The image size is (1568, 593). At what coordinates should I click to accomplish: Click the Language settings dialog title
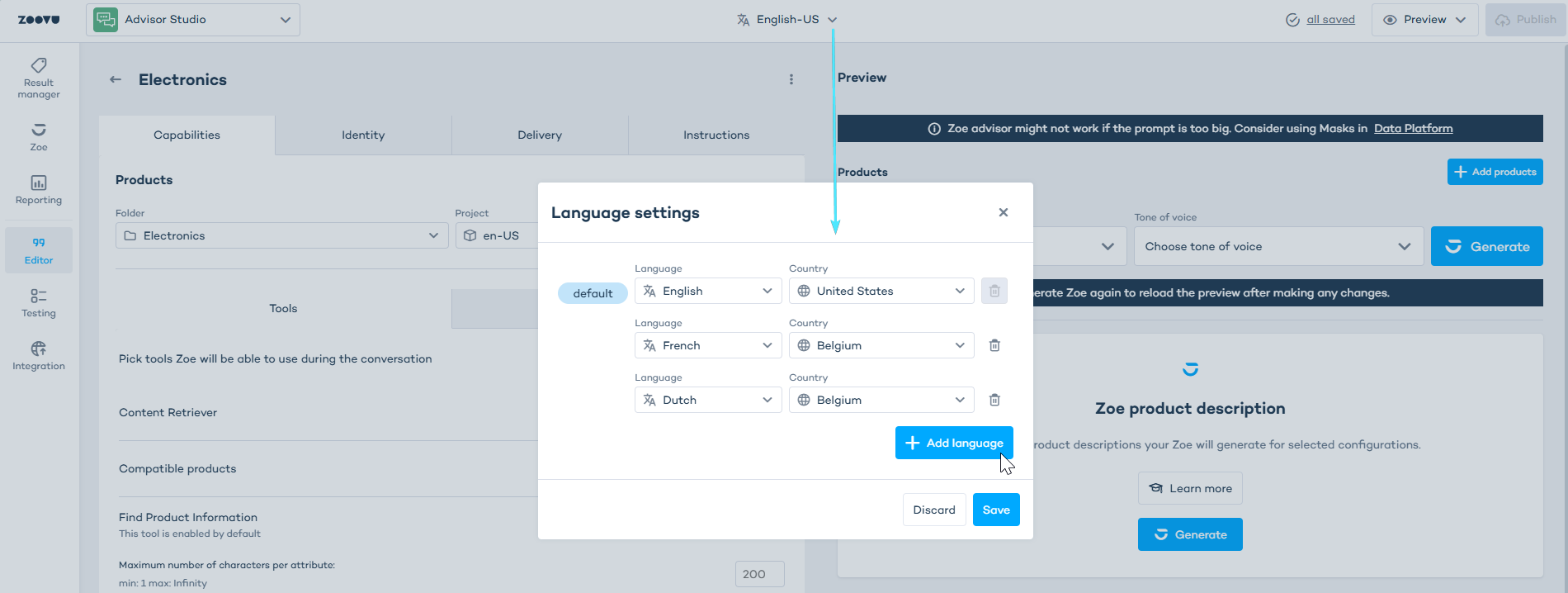626,212
